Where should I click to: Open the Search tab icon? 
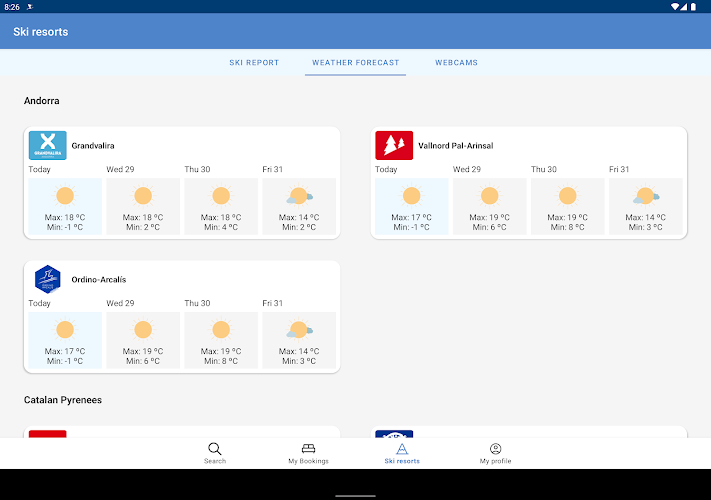coord(214,449)
